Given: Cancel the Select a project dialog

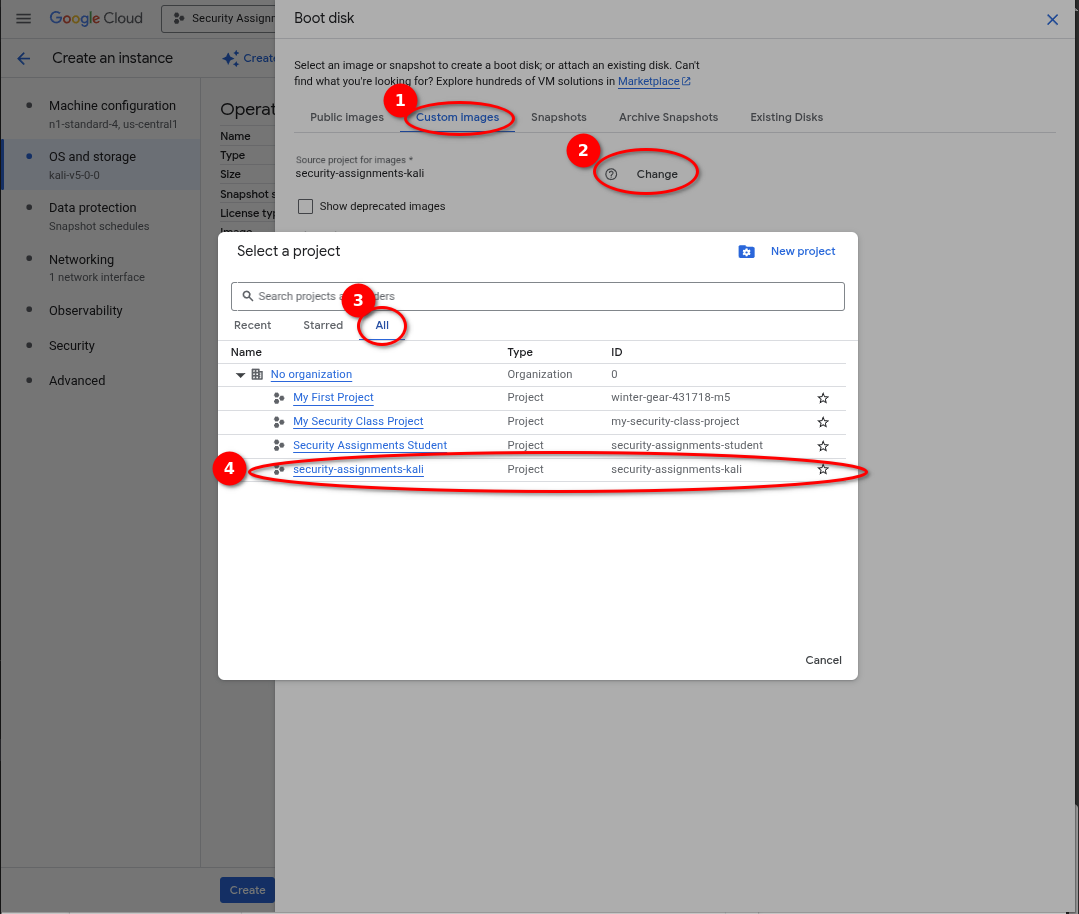Looking at the screenshot, I should pos(823,660).
